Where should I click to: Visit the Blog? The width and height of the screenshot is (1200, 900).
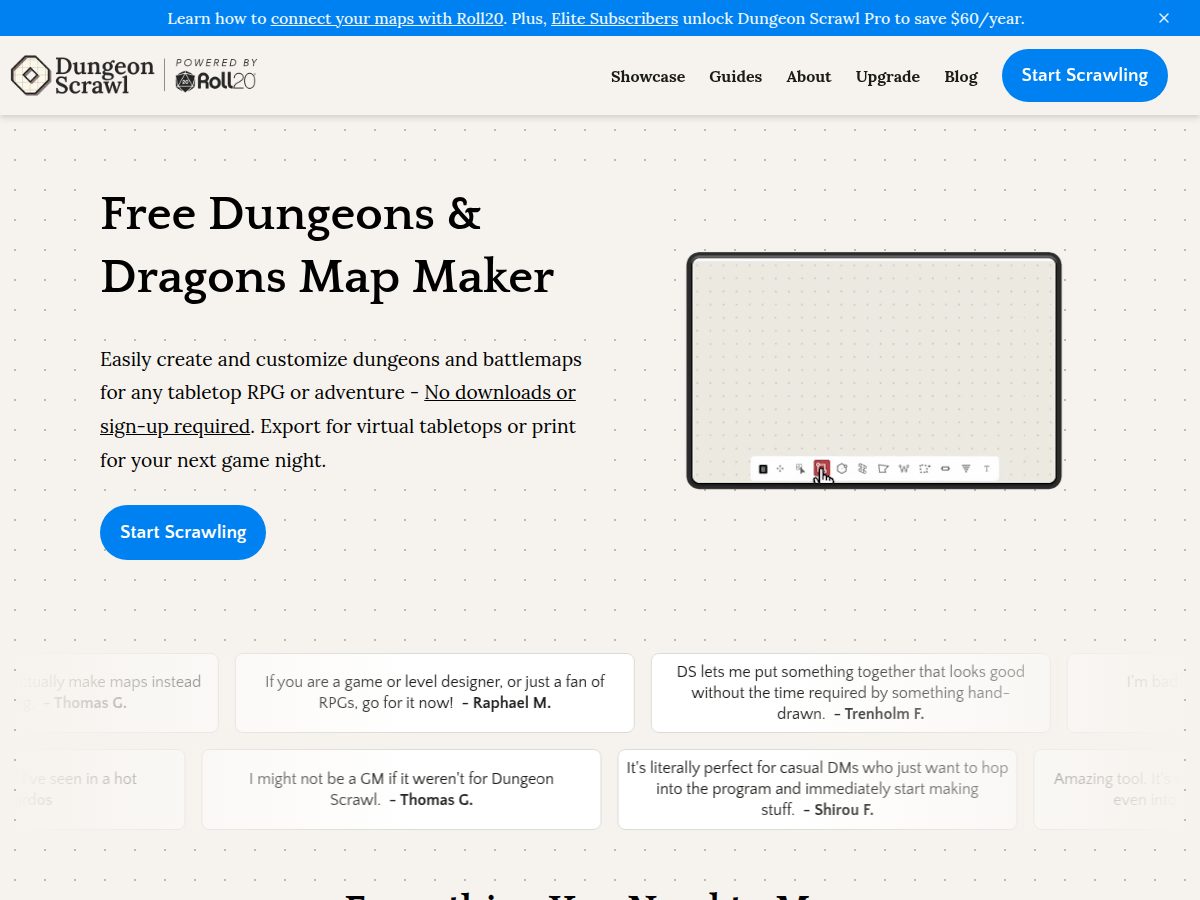pos(961,76)
